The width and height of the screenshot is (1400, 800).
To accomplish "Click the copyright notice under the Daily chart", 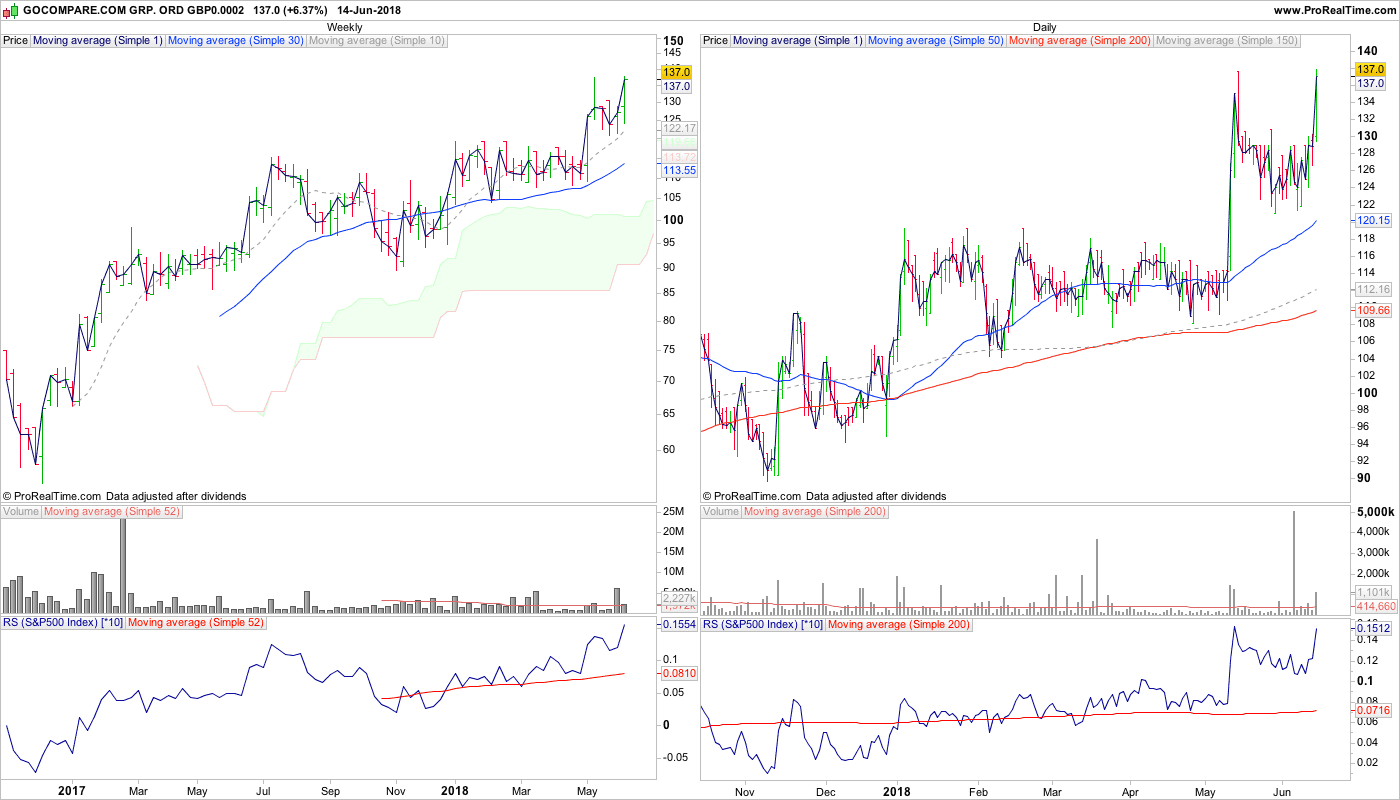I will 824,496.
